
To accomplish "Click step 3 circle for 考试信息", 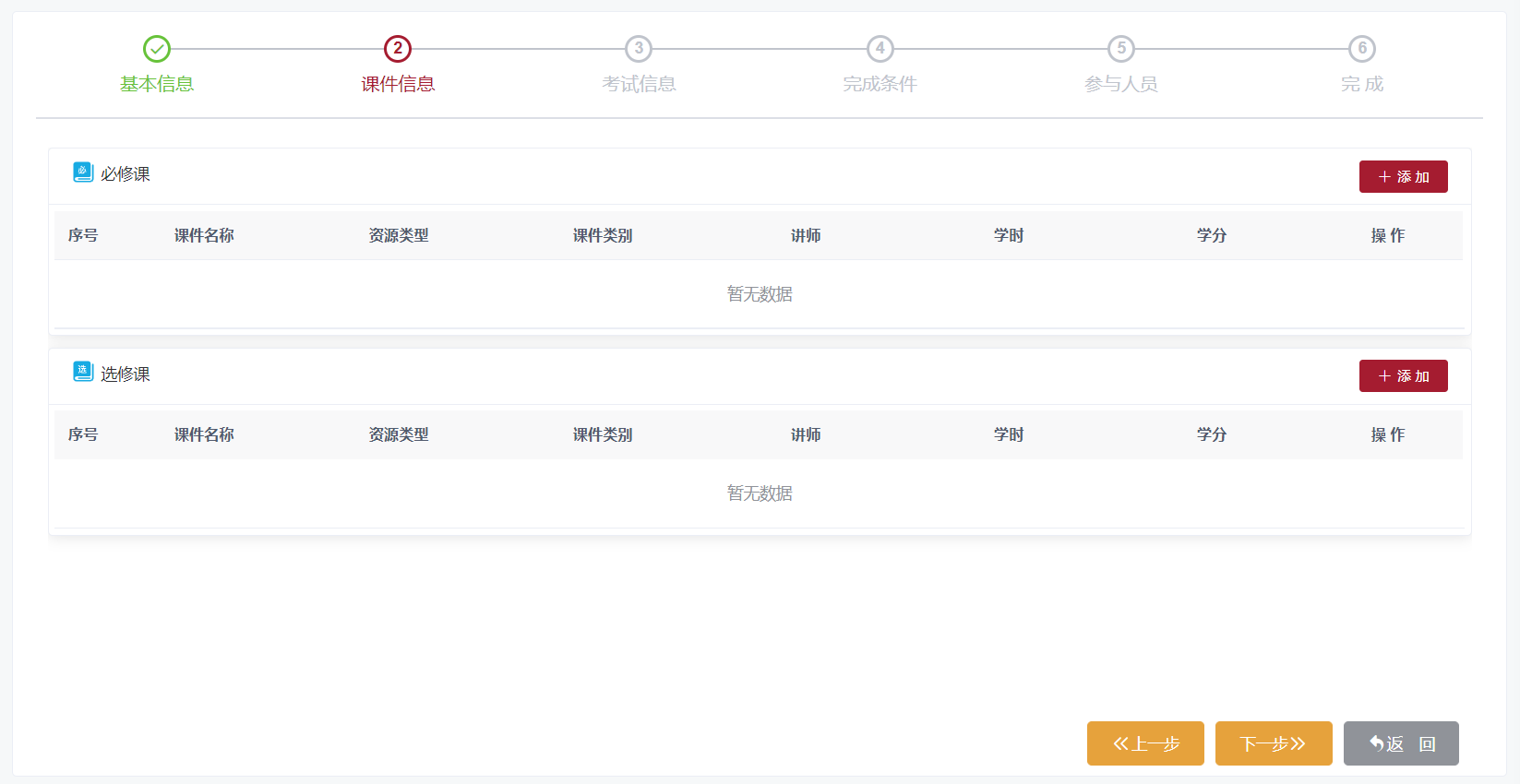I will (x=639, y=49).
